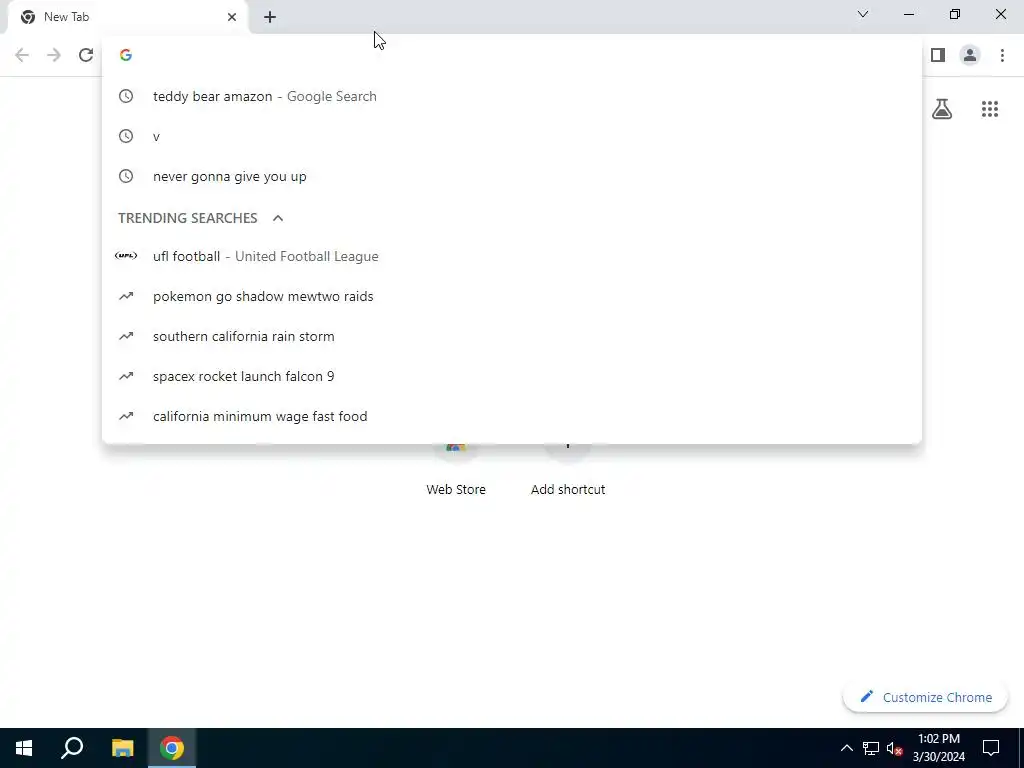The height and width of the screenshot is (768, 1024).
Task: Show hidden system tray icons
Action: (x=846, y=748)
